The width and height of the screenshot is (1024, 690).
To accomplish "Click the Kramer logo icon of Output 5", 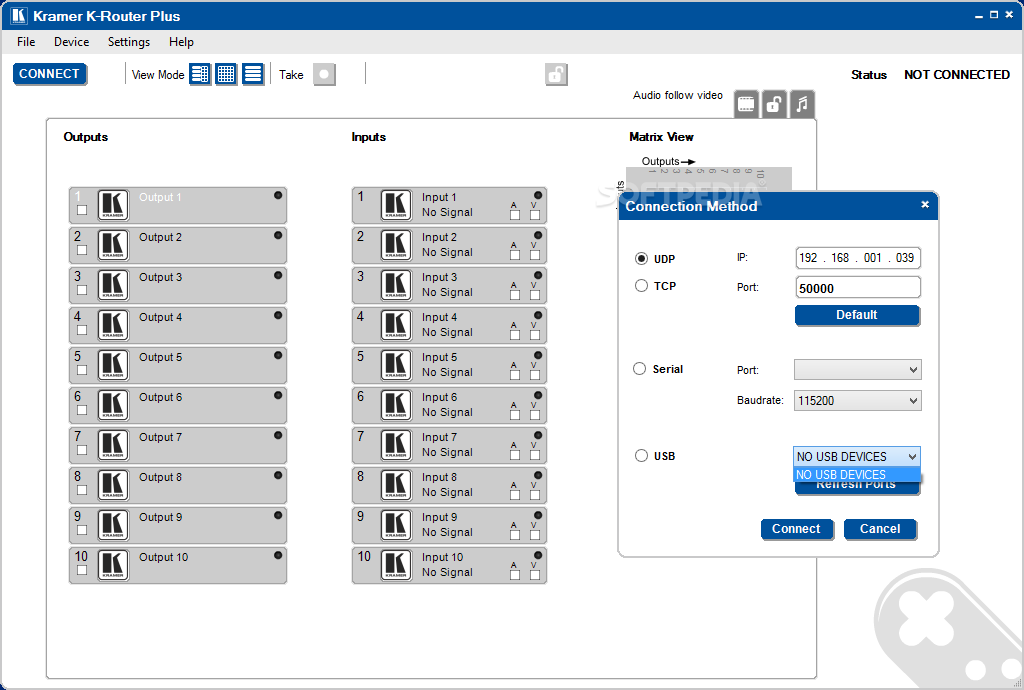I will click(113, 365).
